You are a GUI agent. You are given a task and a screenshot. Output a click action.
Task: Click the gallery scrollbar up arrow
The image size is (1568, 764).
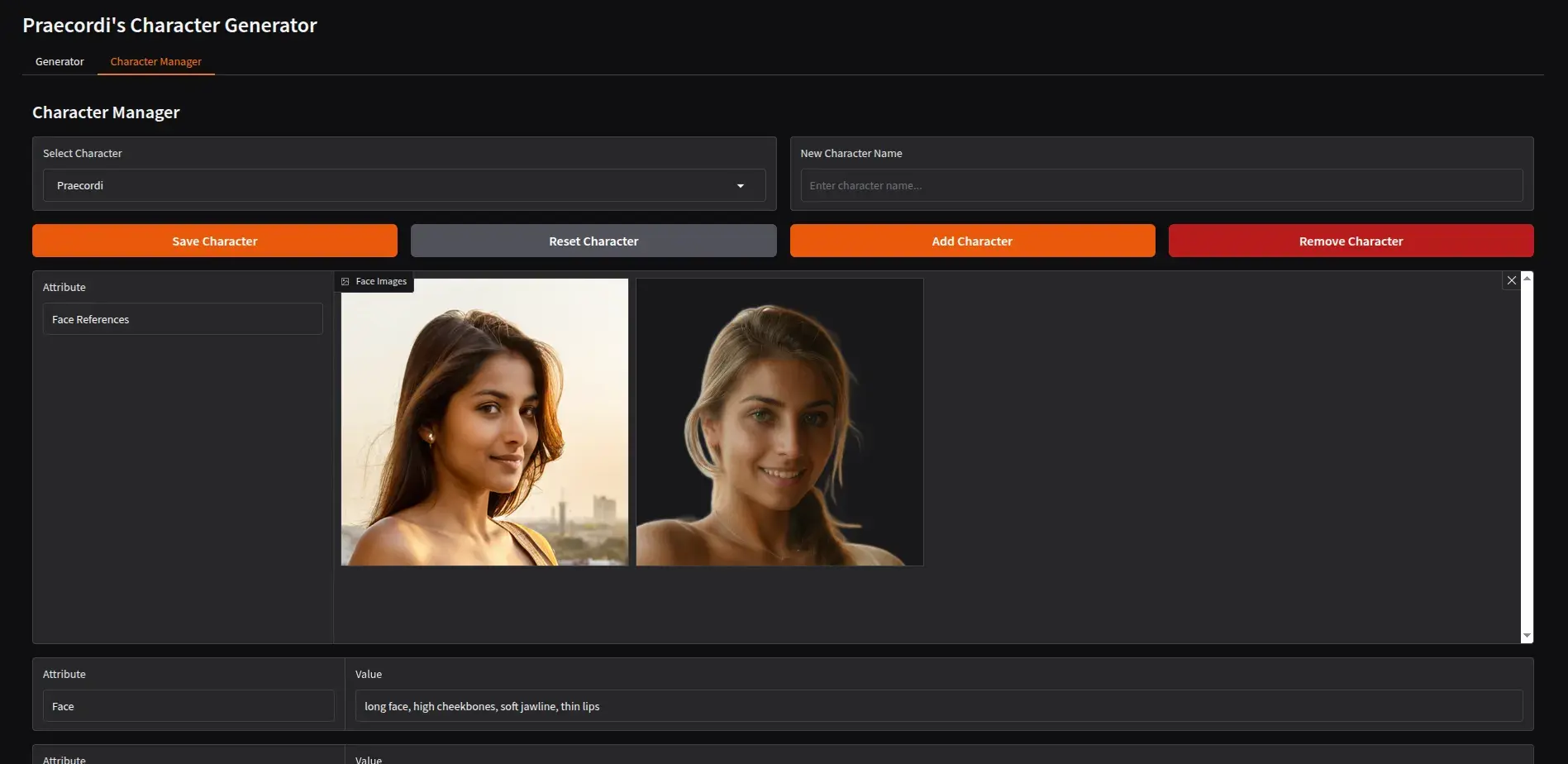1527,279
